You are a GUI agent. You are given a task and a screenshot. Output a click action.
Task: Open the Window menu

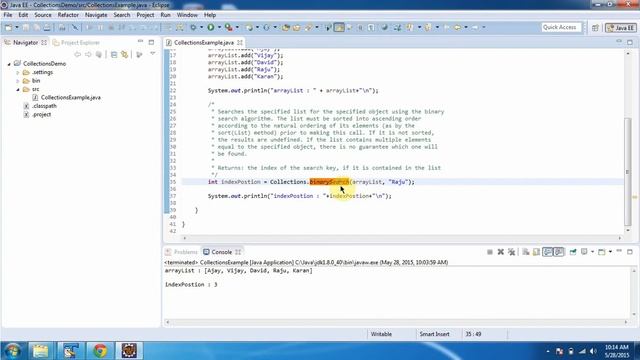coord(187,15)
